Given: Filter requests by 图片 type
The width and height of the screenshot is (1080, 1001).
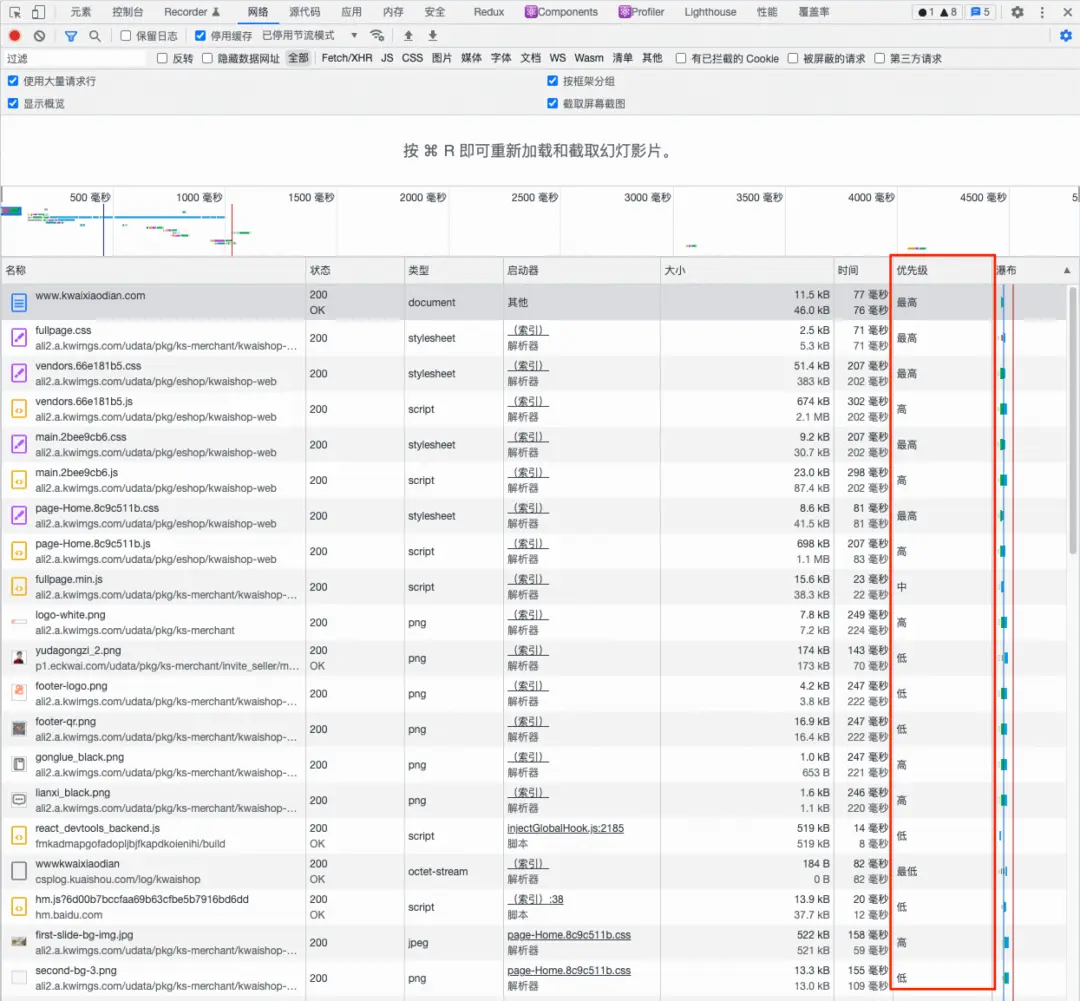Looking at the screenshot, I should (442, 59).
